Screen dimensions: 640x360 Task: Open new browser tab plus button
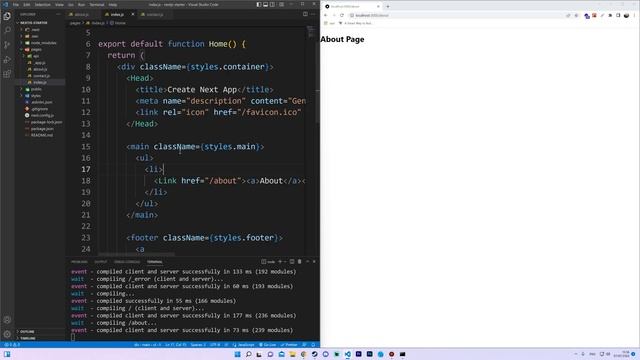point(388,7)
